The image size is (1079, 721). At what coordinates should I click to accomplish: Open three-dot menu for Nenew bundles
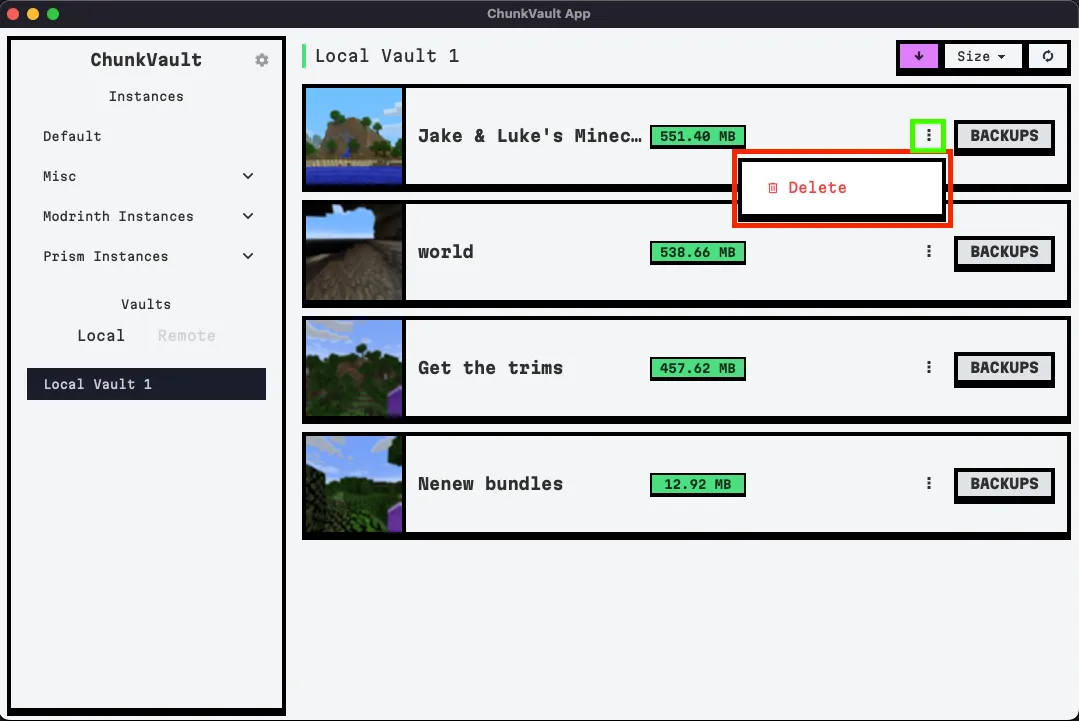coord(929,484)
